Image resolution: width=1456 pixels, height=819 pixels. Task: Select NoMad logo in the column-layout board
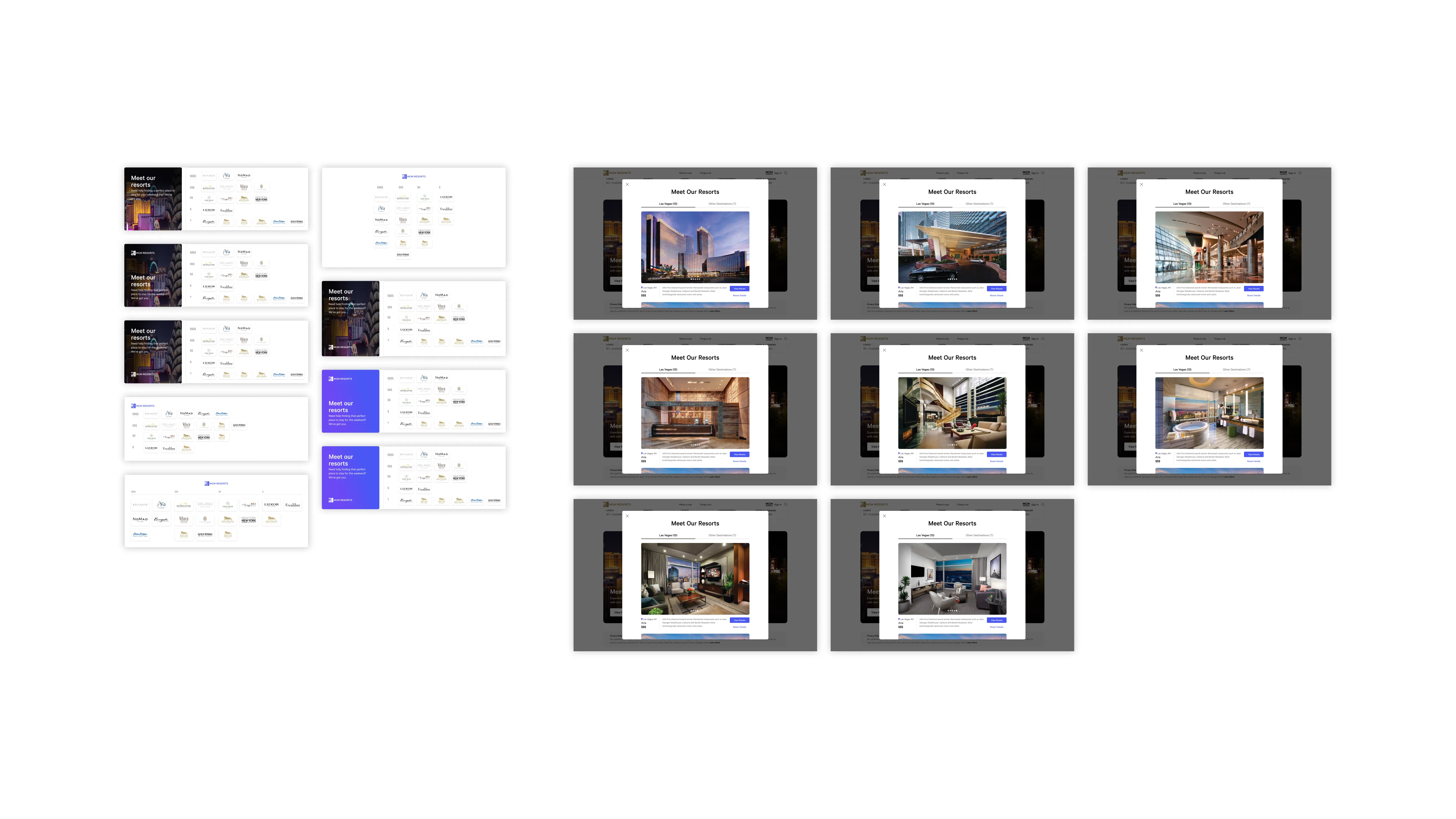(x=381, y=220)
